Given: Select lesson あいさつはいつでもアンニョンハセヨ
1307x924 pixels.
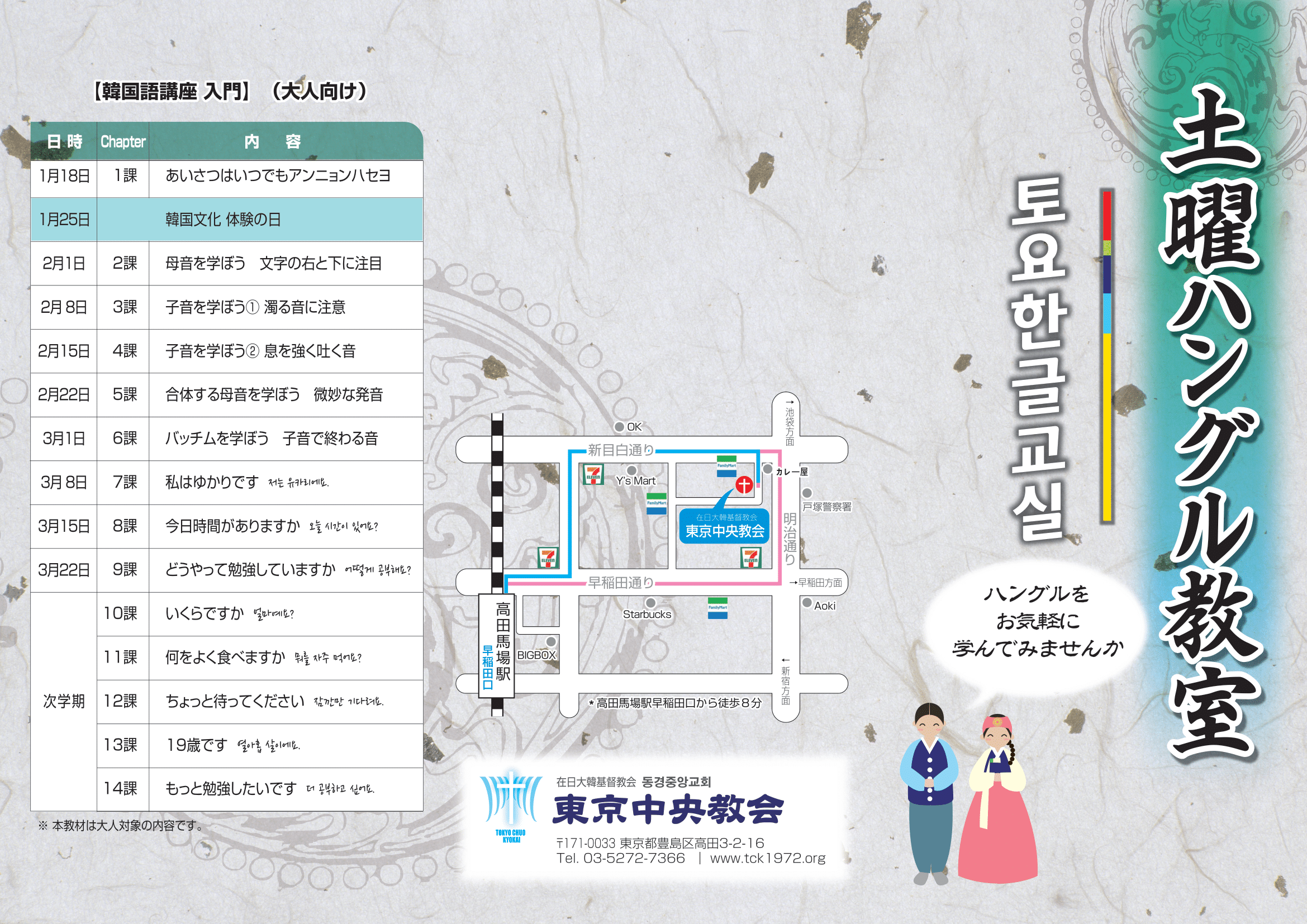Looking at the screenshot, I should pyautogui.click(x=278, y=176).
